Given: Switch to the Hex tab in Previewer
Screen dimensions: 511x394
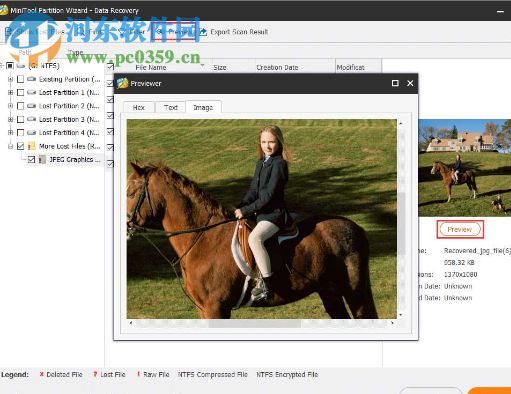Looking at the screenshot, I should 139,107.
